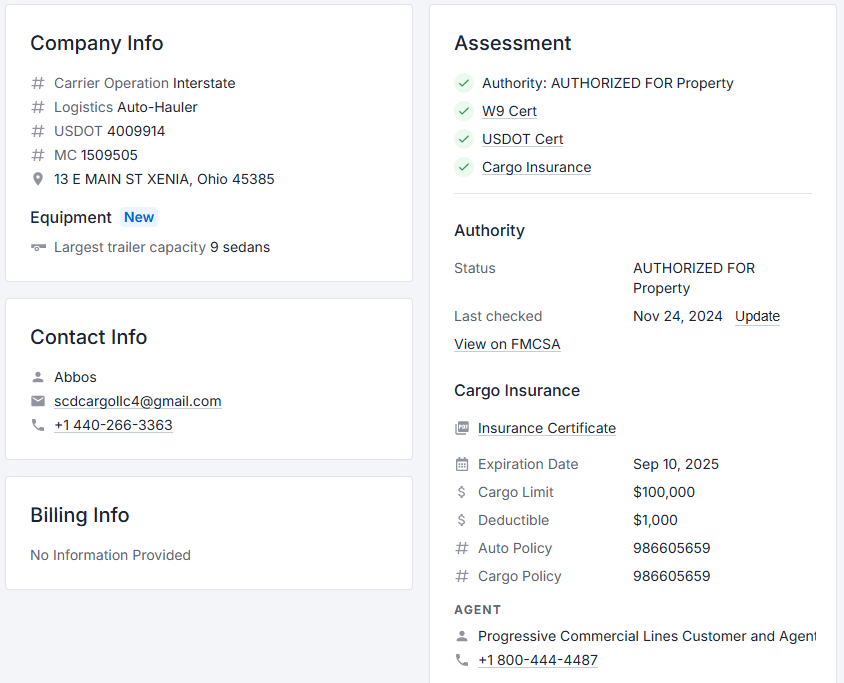This screenshot has width=844, height=683.
Task: Click Update next to Last checked date
Action: tap(757, 316)
